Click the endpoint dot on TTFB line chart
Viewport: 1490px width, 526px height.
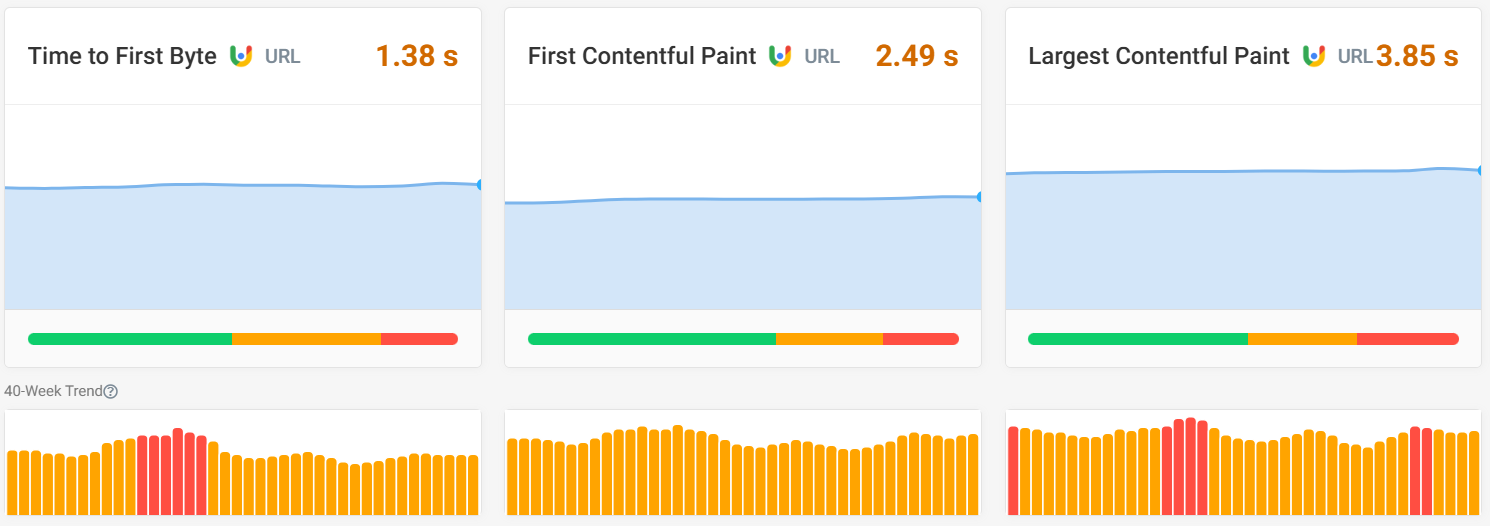click(480, 185)
